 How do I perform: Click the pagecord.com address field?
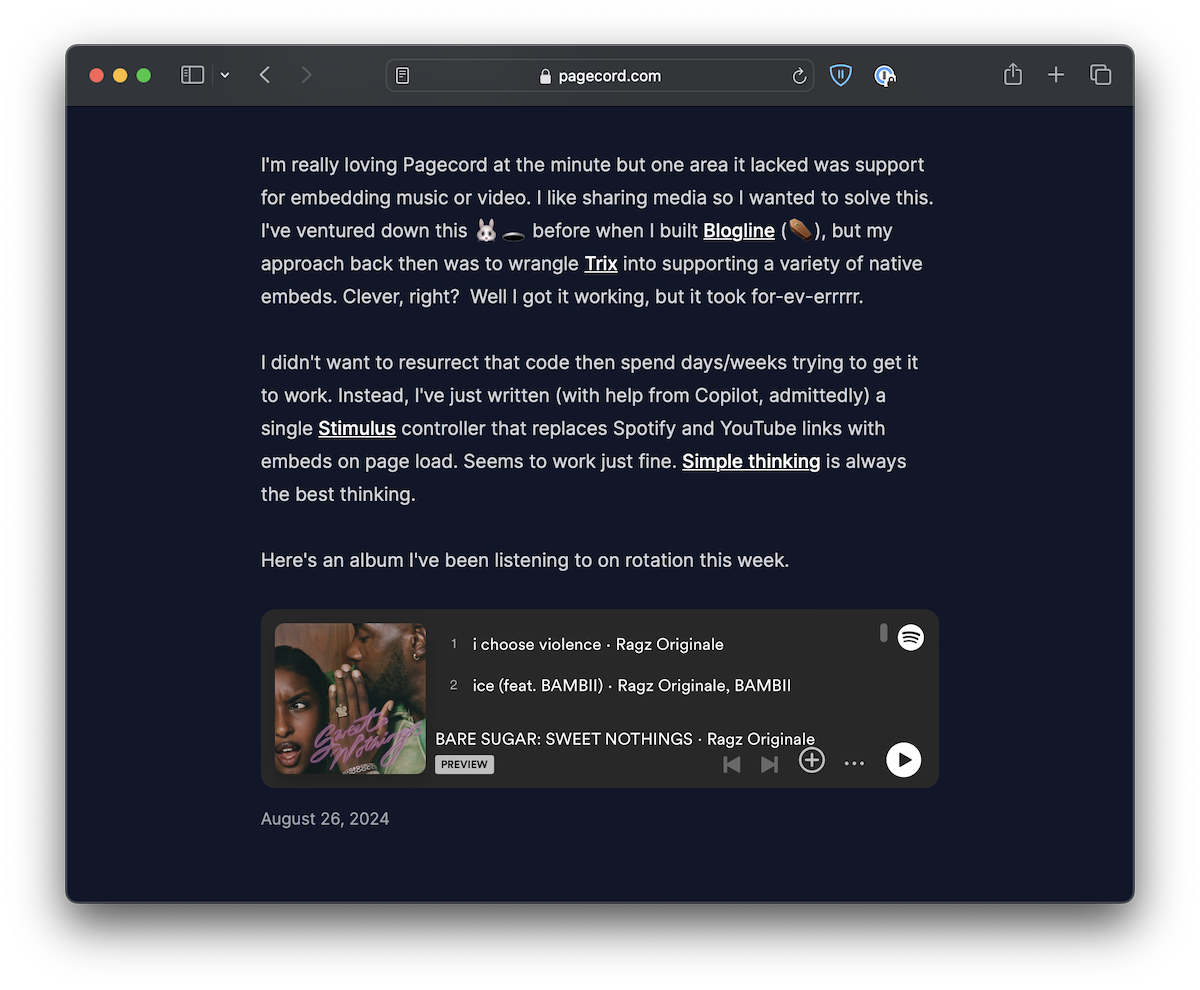tap(600, 76)
